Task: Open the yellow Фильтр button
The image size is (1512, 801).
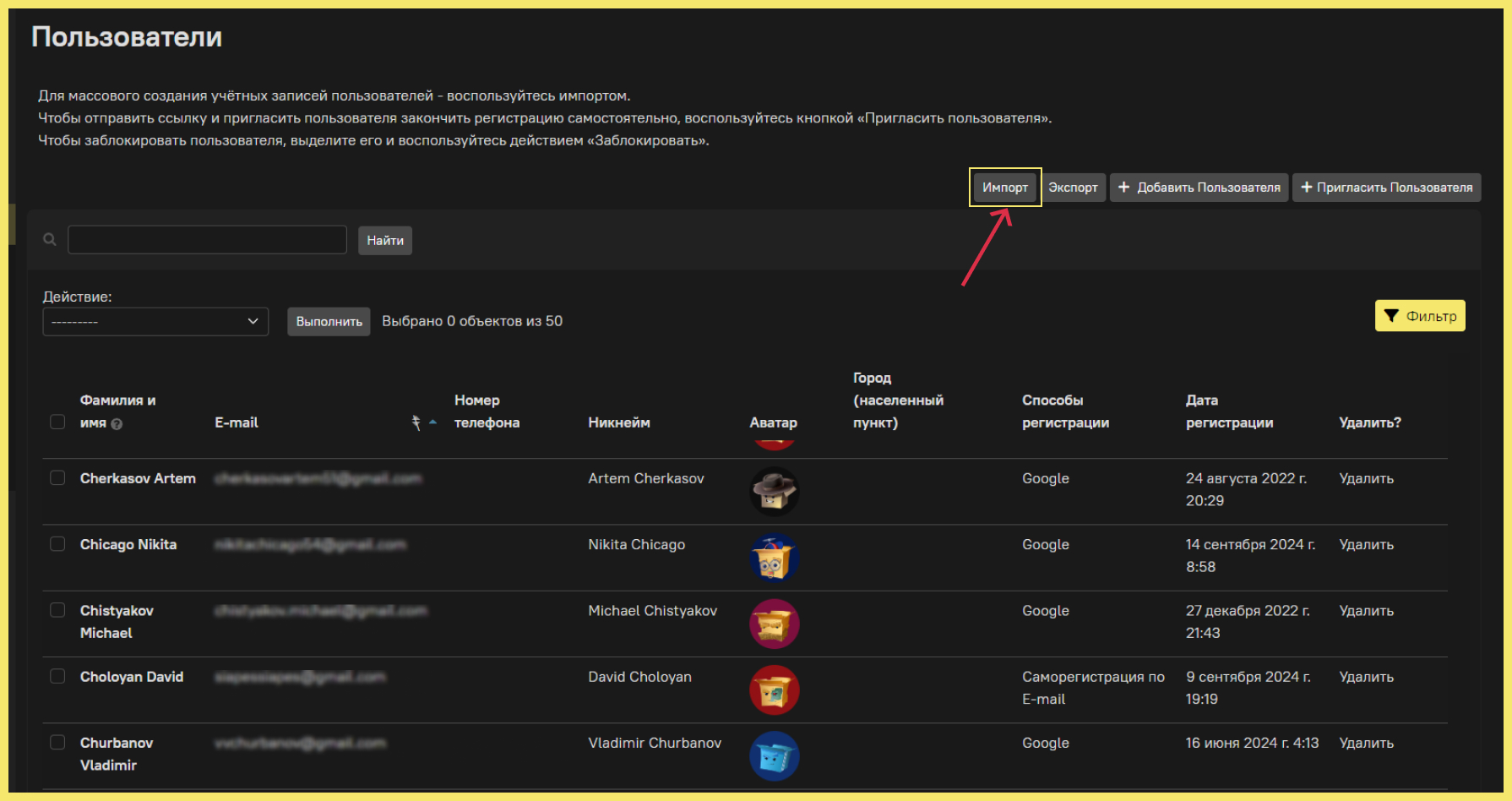Action: pos(1420,316)
